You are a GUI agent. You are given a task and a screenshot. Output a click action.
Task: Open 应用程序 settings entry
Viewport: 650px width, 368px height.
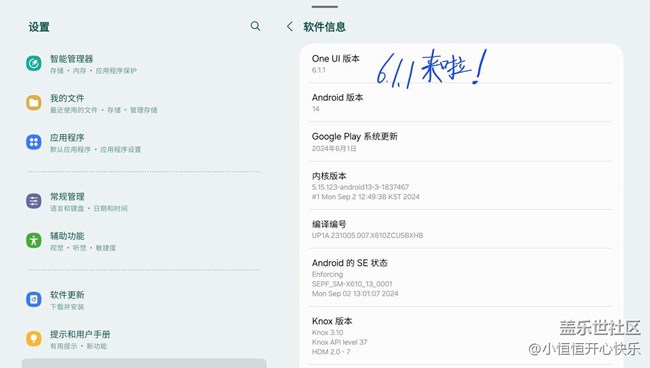click(x=144, y=143)
